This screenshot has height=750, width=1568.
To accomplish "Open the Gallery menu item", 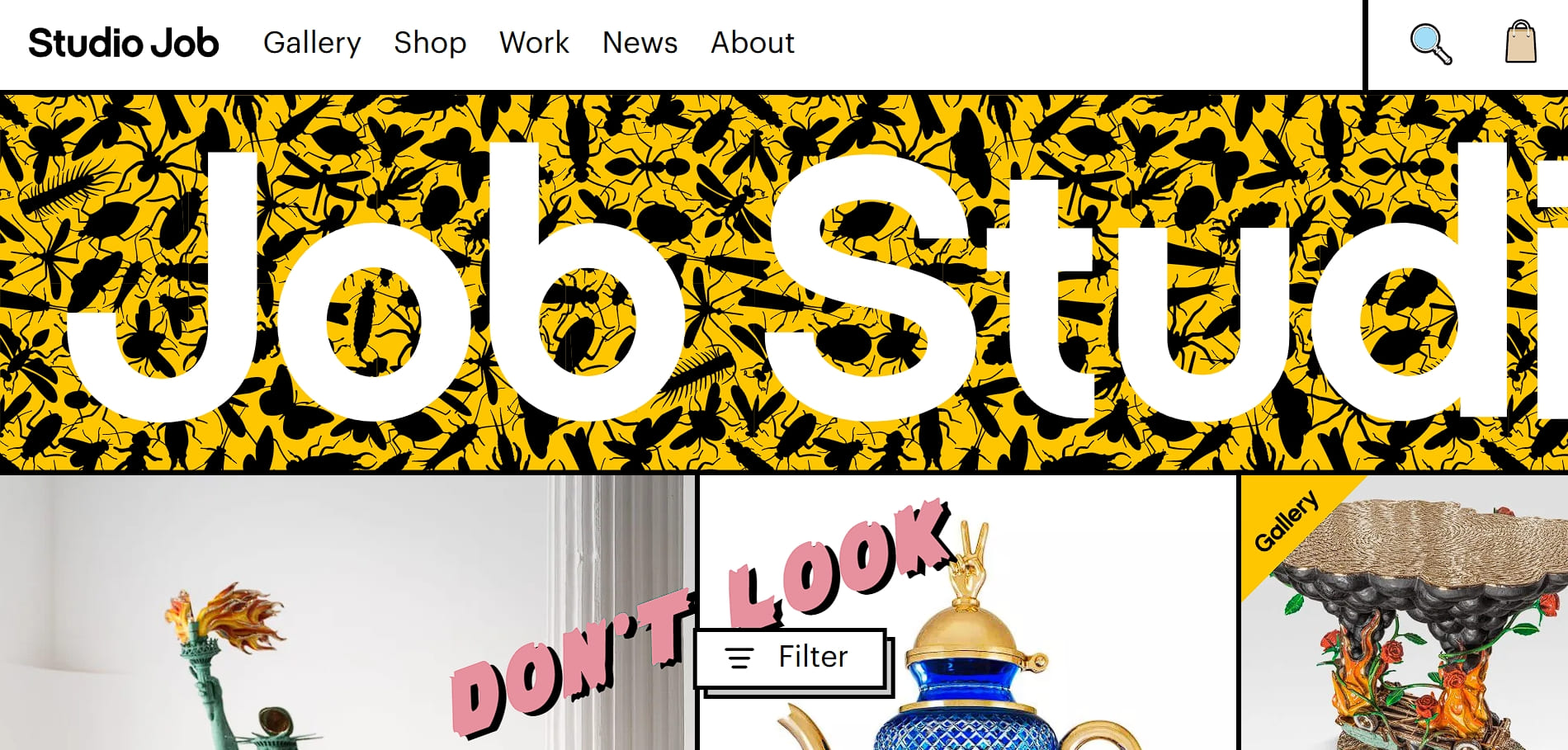I will pyautogui.click(x=312, y=43).
